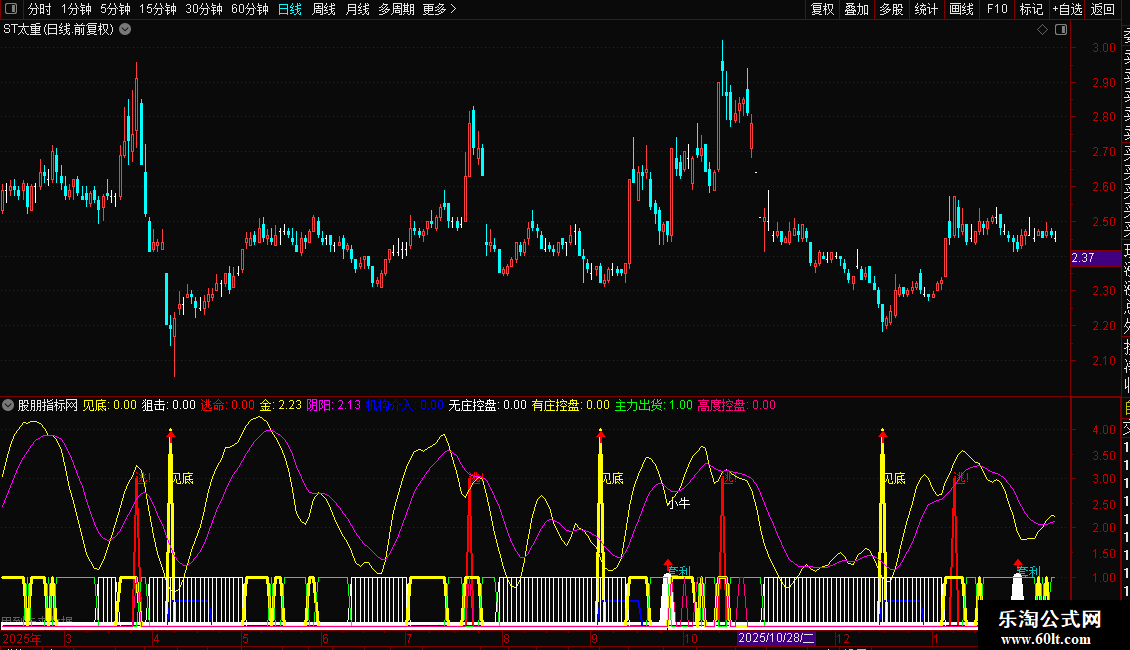Click the 2.37 current price tag

pos(1094,257)
